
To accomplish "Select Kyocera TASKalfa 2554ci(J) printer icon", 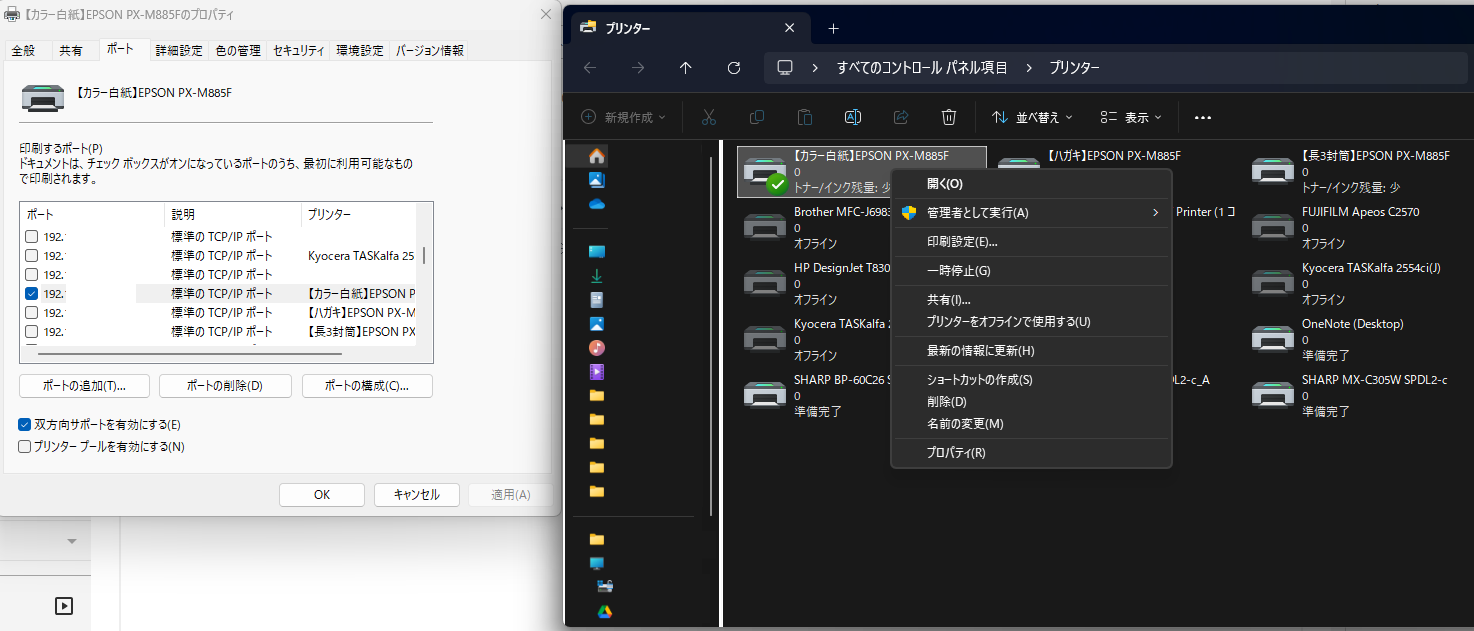I will click(1272, 282).
